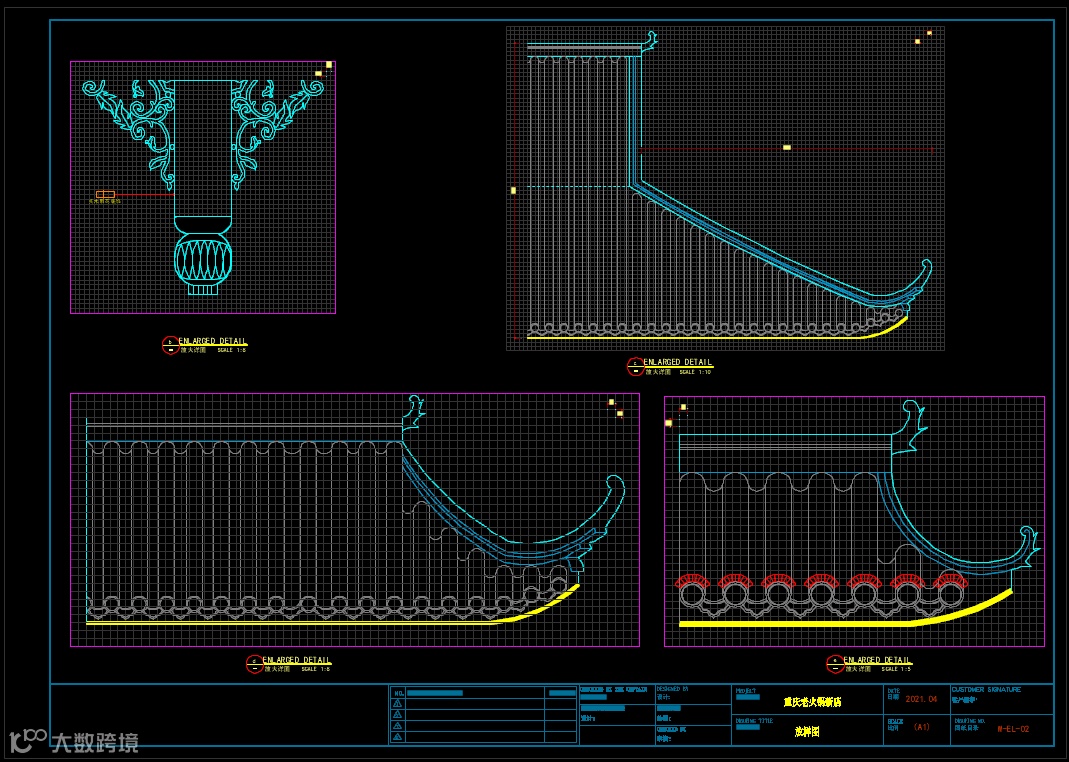Image resolution: width=1069 pixels, height=762 pixels.
Task: Click yellow marker on the red horizontal line
Action: point(787,147)
